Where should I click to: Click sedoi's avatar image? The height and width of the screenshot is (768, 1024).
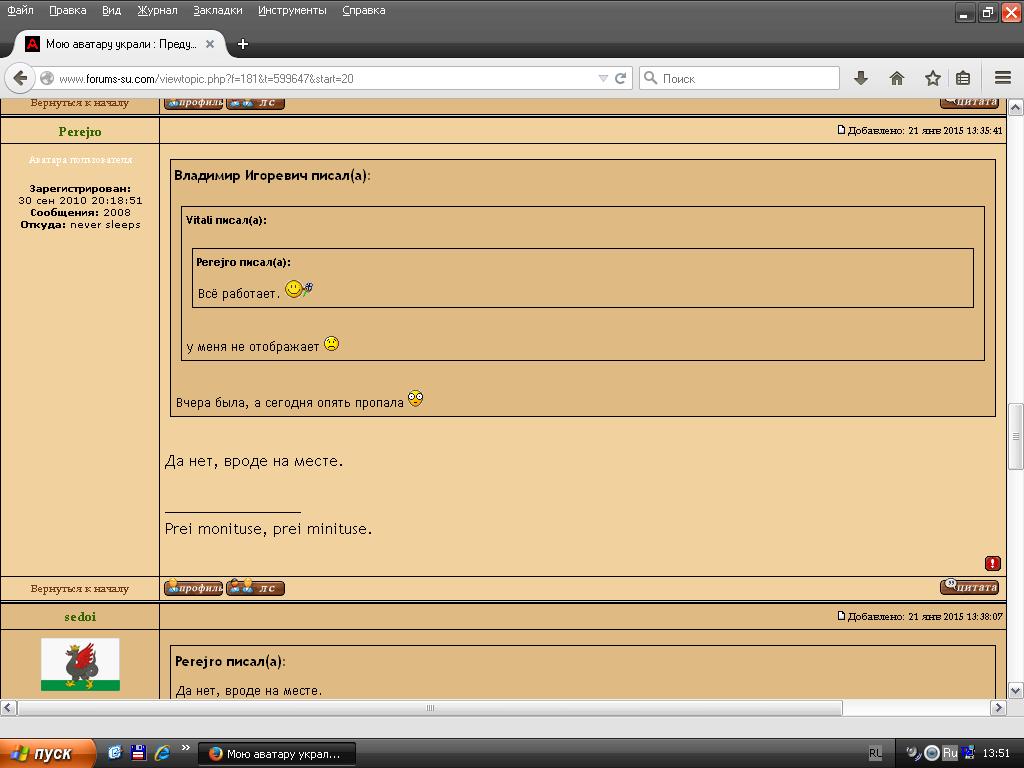80,664
